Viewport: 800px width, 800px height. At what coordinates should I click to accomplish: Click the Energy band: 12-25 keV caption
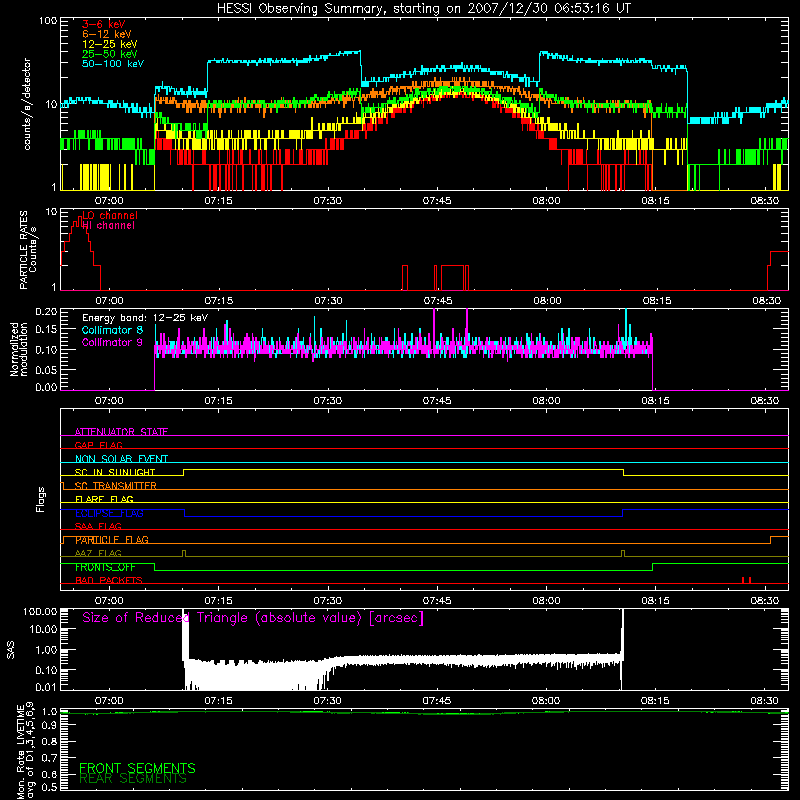145,318
